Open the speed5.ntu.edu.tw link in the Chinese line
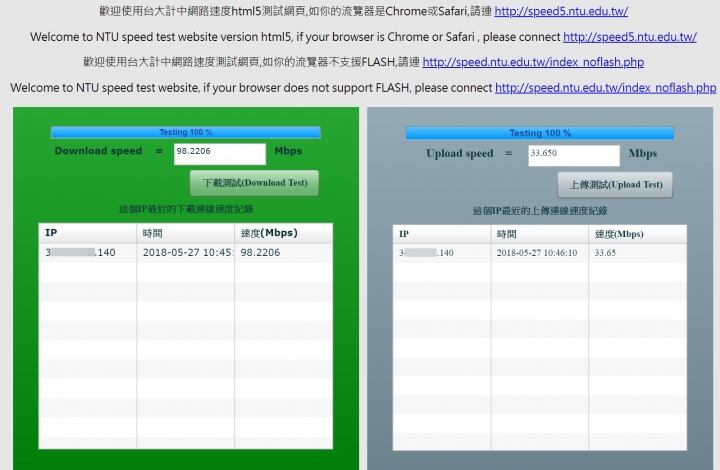Image resolution: width=720 pixels, height=470 pixels. coord(561,11)
